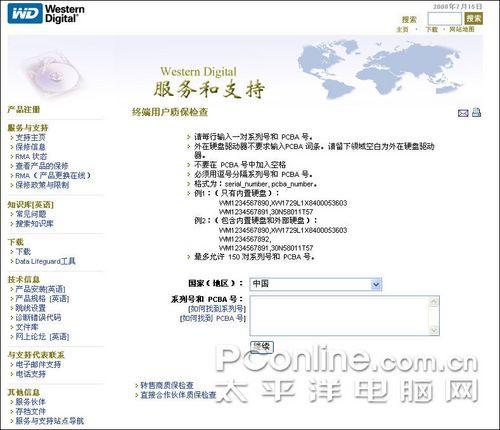500x430 pixels.
Task: Click the 继续 continue button below the text area
Action: click(262, 347)
